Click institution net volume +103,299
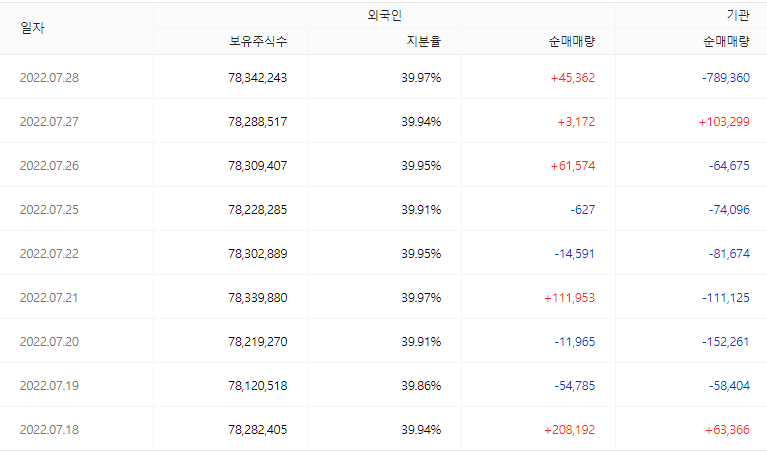767x453 pixels. 724,122
